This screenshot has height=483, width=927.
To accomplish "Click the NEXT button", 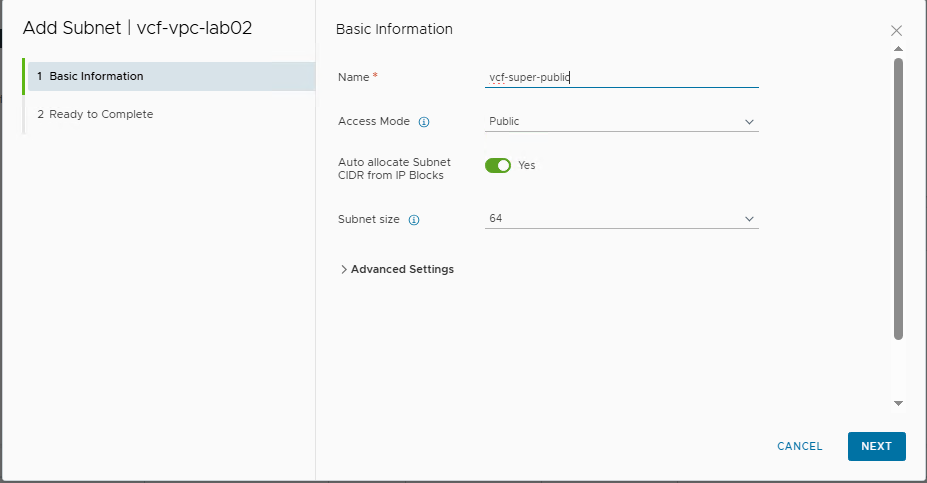I will [x=876, y=446].
